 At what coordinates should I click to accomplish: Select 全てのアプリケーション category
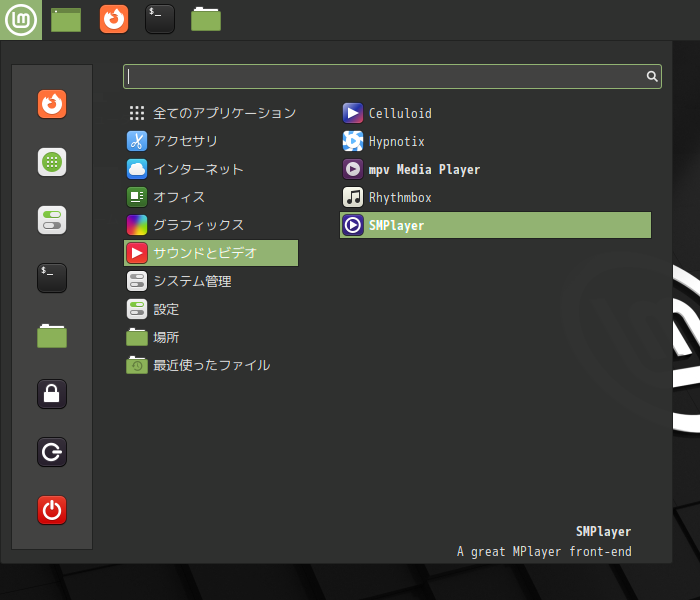click(211, 113)
